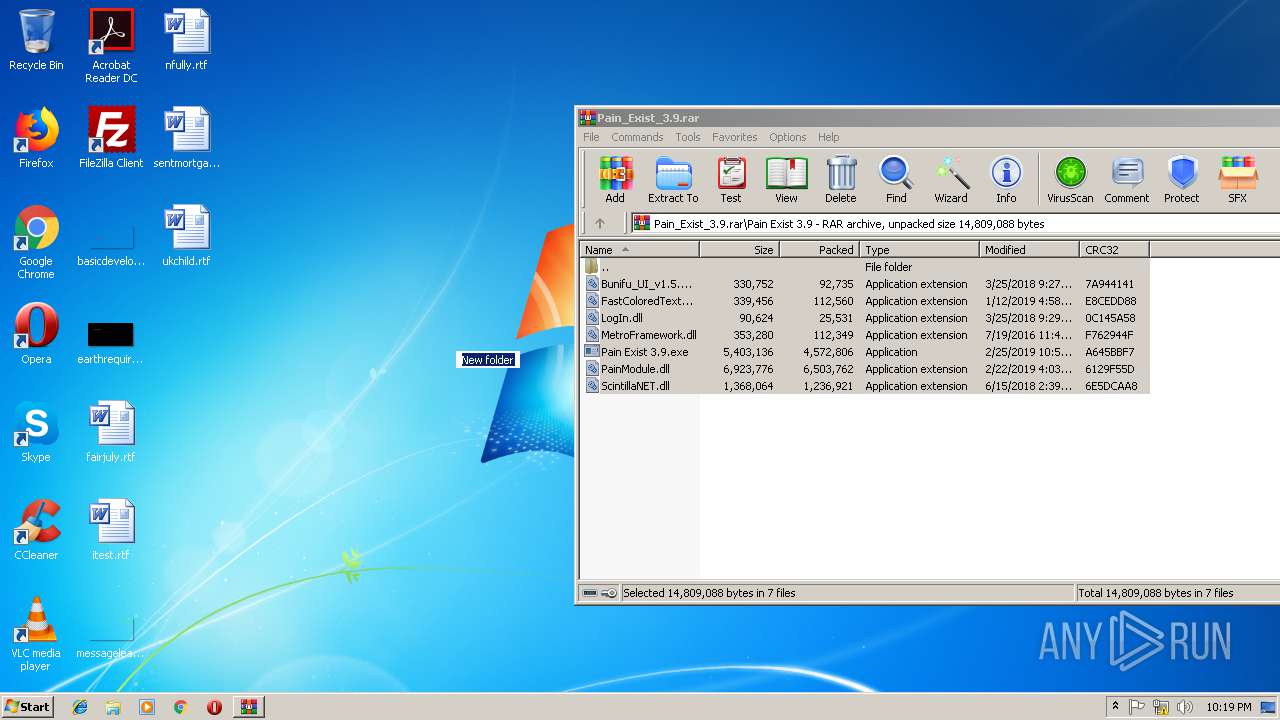1280x720 pixels.
Task: Click the Extract To toolbar icon
Action: point(673,180)
